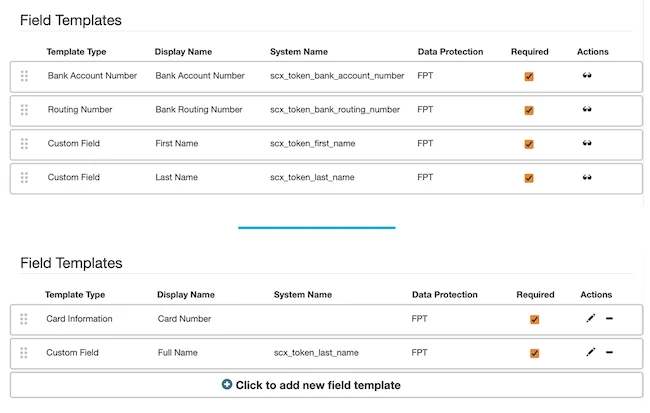This screenshot has width=650, height=413.
Task: Toggle Required checkbox for First Name
Action: pos(529,144)
